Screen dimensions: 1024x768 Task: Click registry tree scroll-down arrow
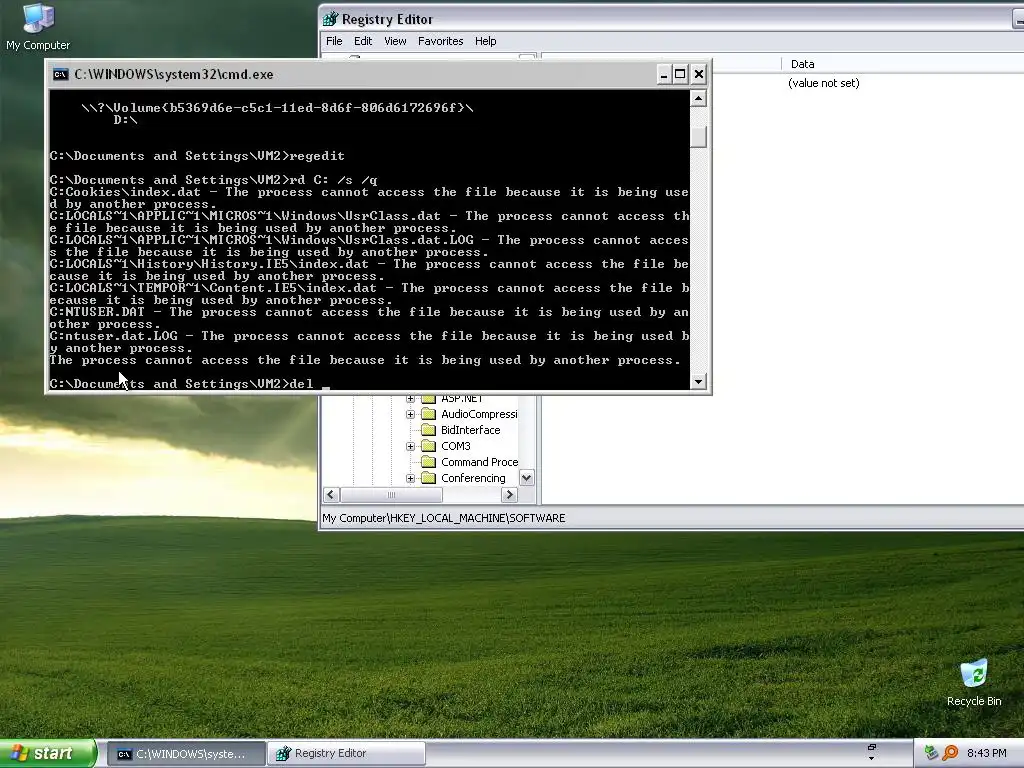point(526,478)
